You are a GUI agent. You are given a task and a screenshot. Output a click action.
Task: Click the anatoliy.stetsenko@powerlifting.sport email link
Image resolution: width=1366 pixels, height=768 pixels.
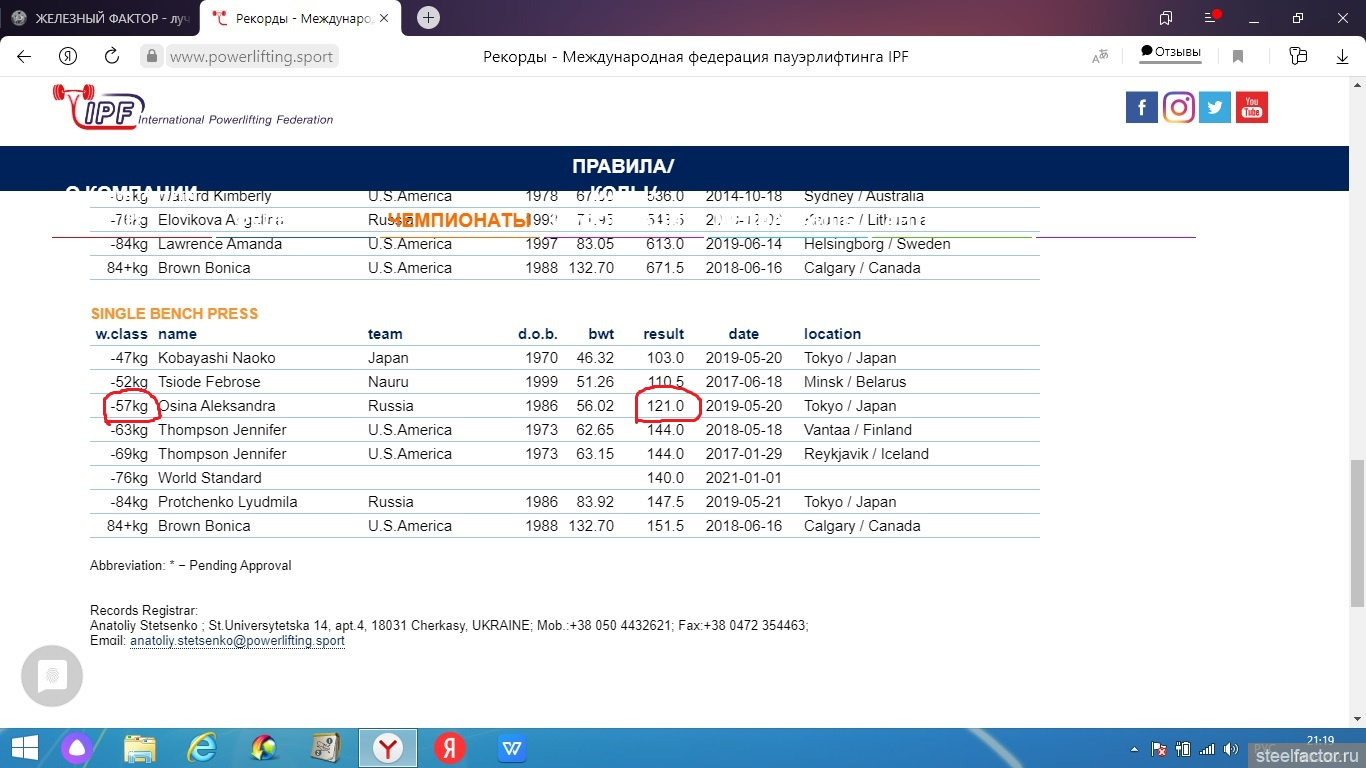(x=237, y=641)
